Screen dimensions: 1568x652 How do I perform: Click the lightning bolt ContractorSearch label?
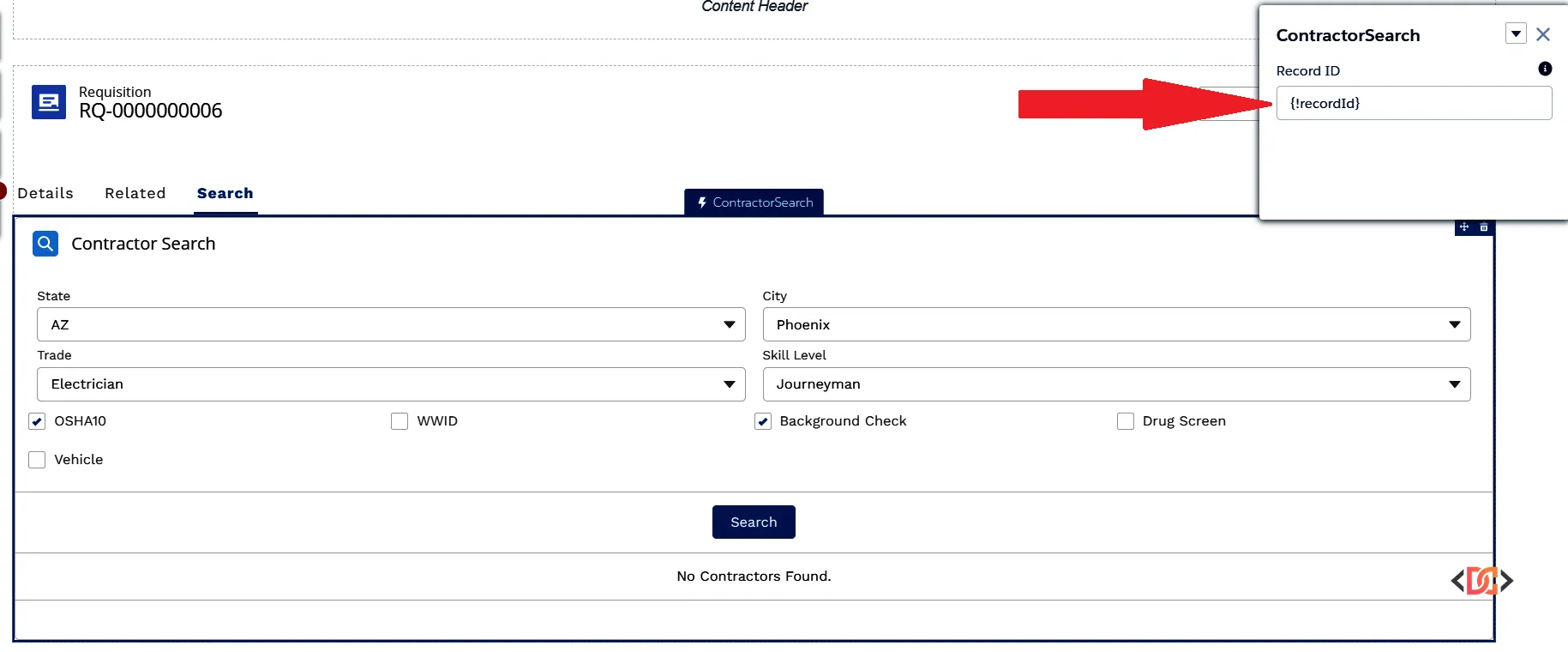(754, 202)
